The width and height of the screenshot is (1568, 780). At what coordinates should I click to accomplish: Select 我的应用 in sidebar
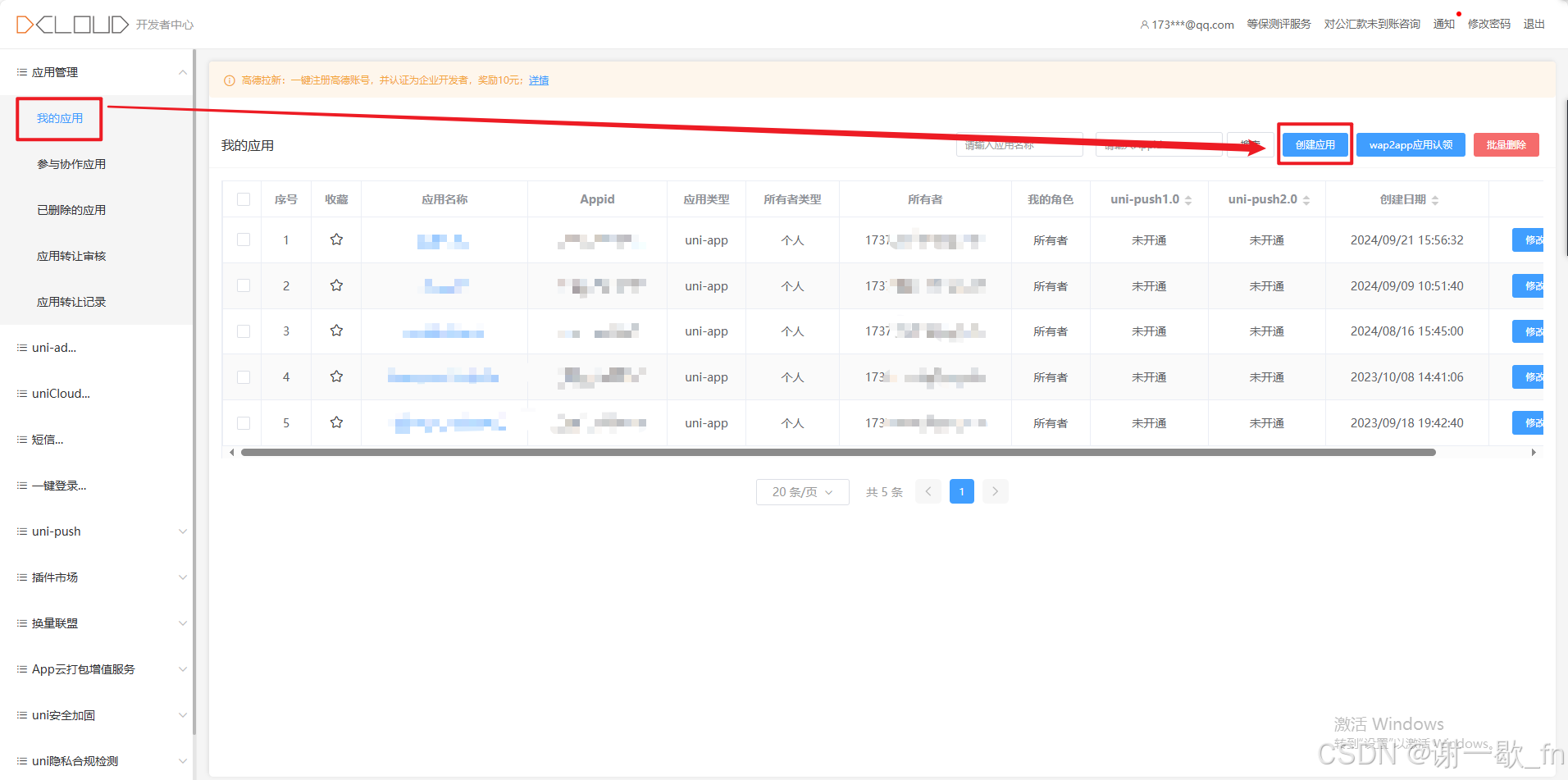[60, 118]
